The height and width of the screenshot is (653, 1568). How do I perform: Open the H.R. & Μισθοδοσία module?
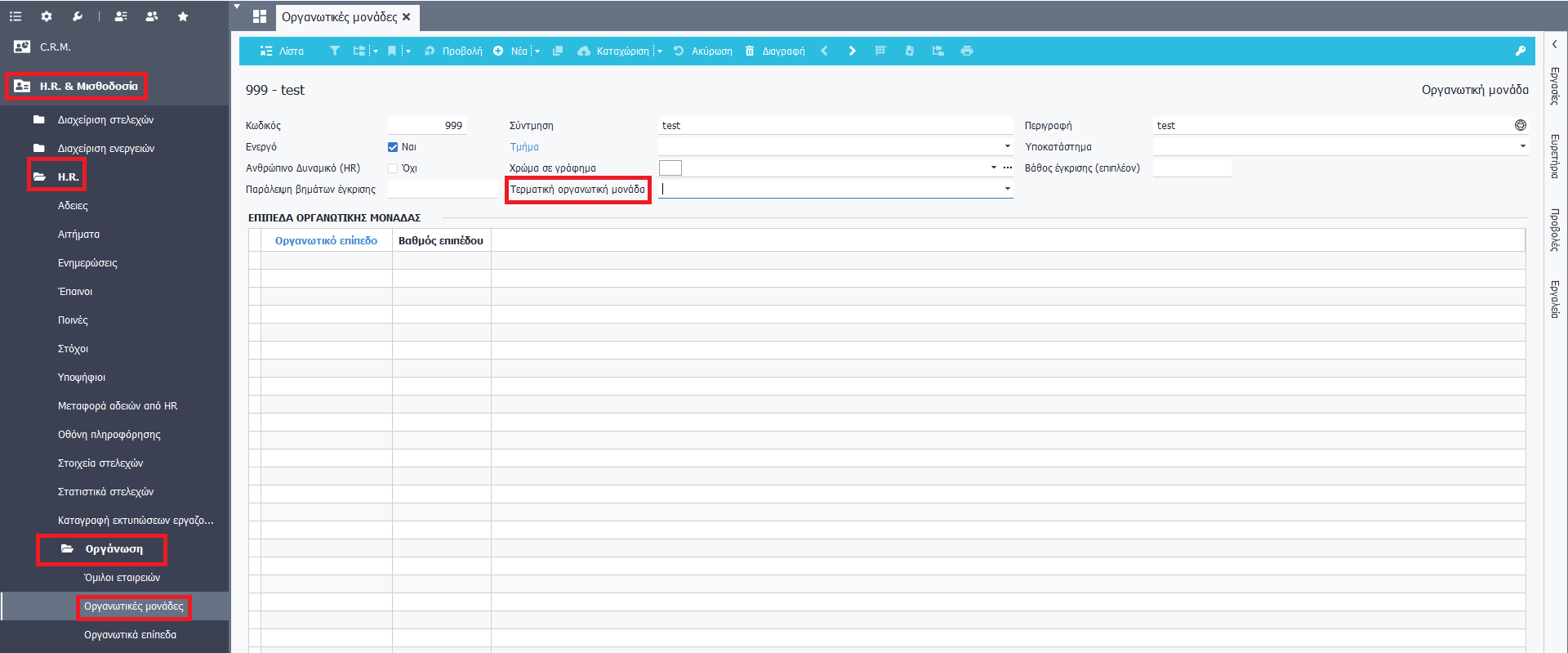[x=89, y=86]
